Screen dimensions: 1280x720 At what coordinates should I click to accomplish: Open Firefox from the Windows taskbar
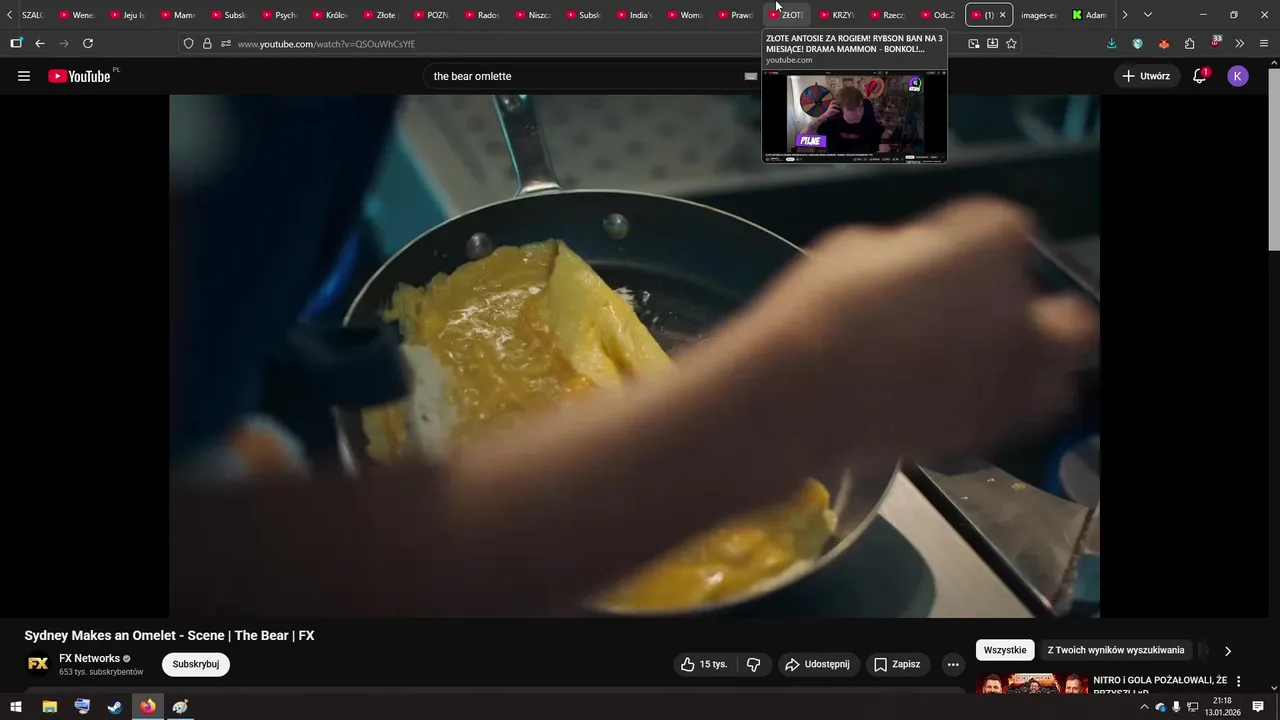click(148, 707)
